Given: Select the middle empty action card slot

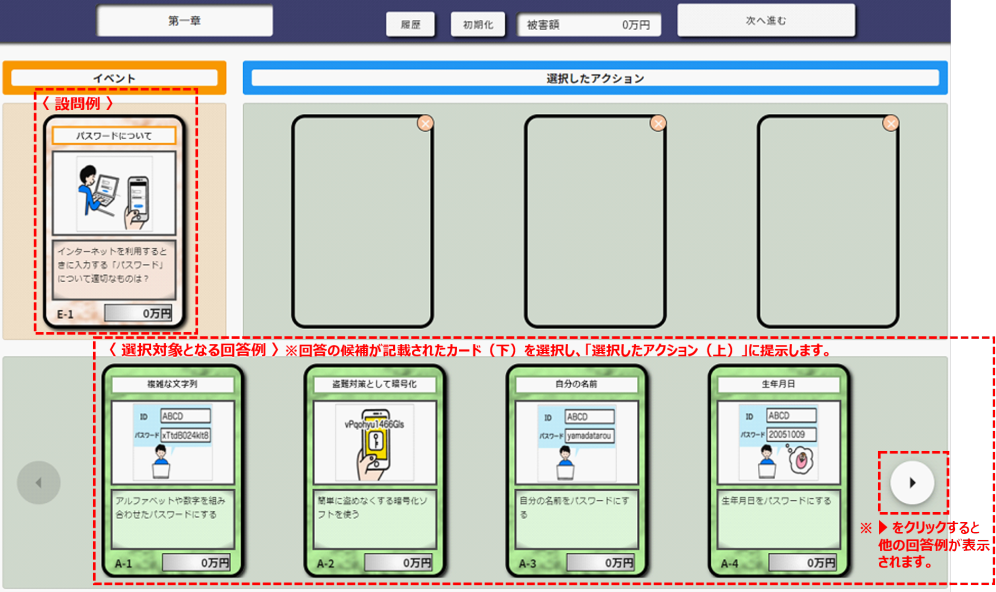Looking at the screenshot, I should point(595,221).
